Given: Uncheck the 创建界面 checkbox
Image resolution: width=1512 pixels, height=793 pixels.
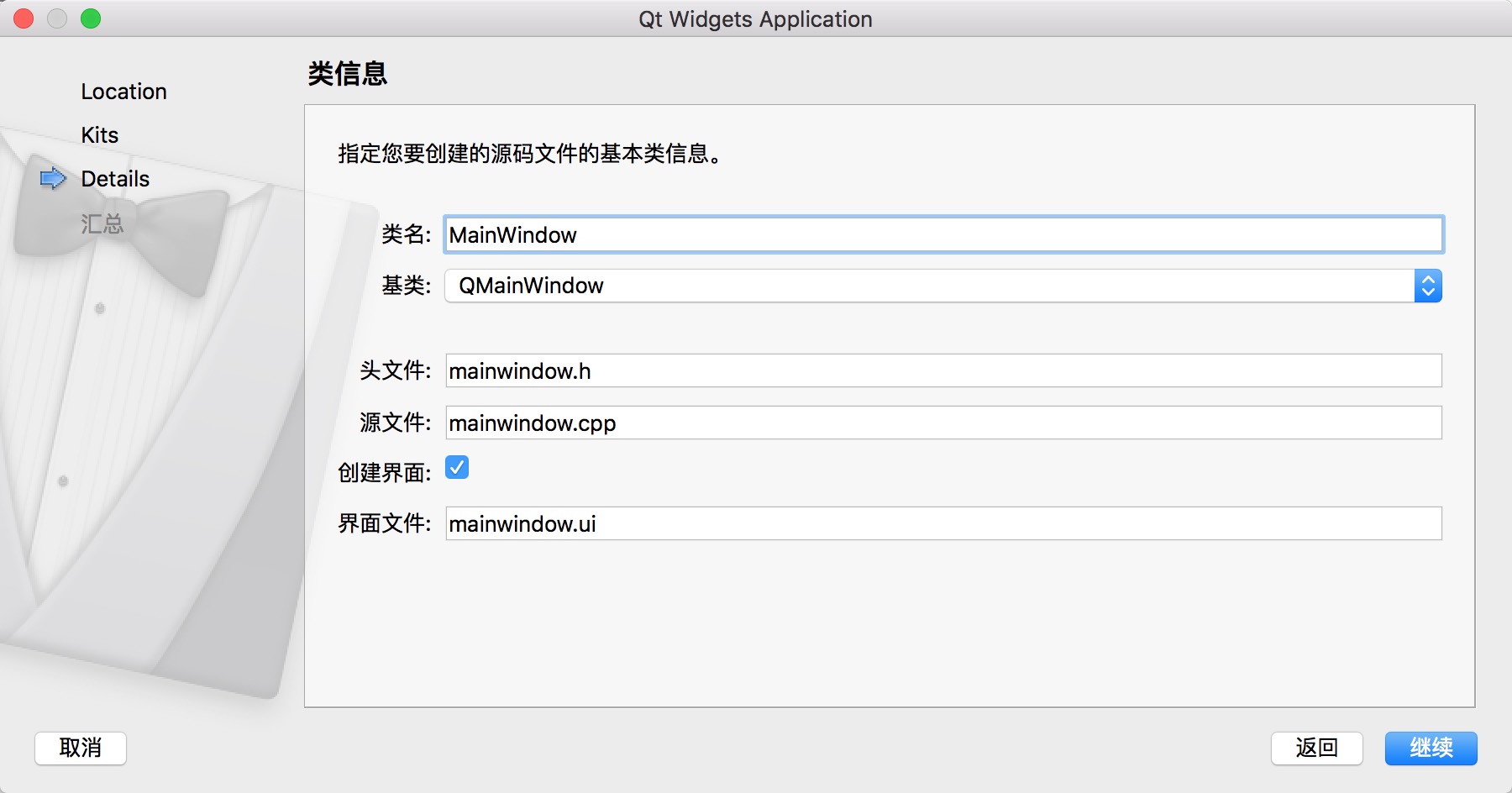Looking at the screenshot, I should tap(457, 467).
